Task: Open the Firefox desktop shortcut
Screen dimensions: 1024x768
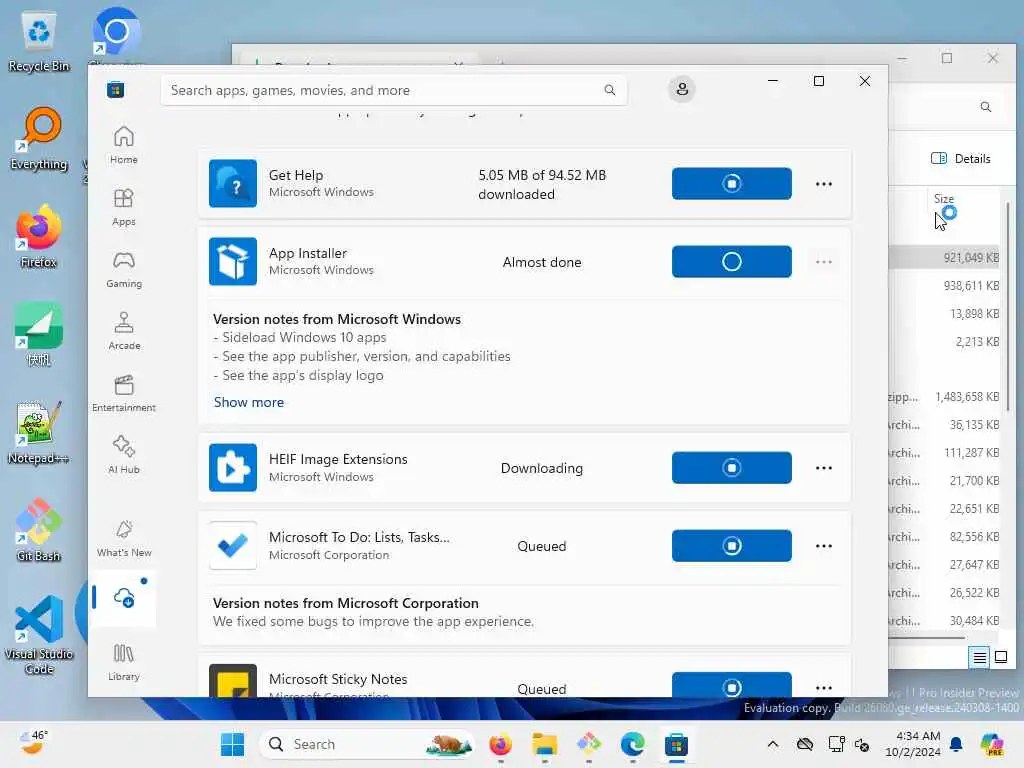Action: pos(39,237)
